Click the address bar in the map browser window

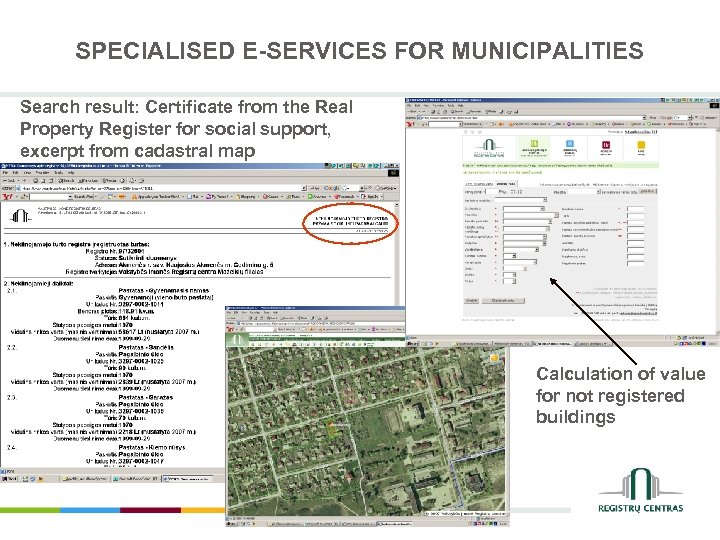pyautogui.click(x=321, y=324)
